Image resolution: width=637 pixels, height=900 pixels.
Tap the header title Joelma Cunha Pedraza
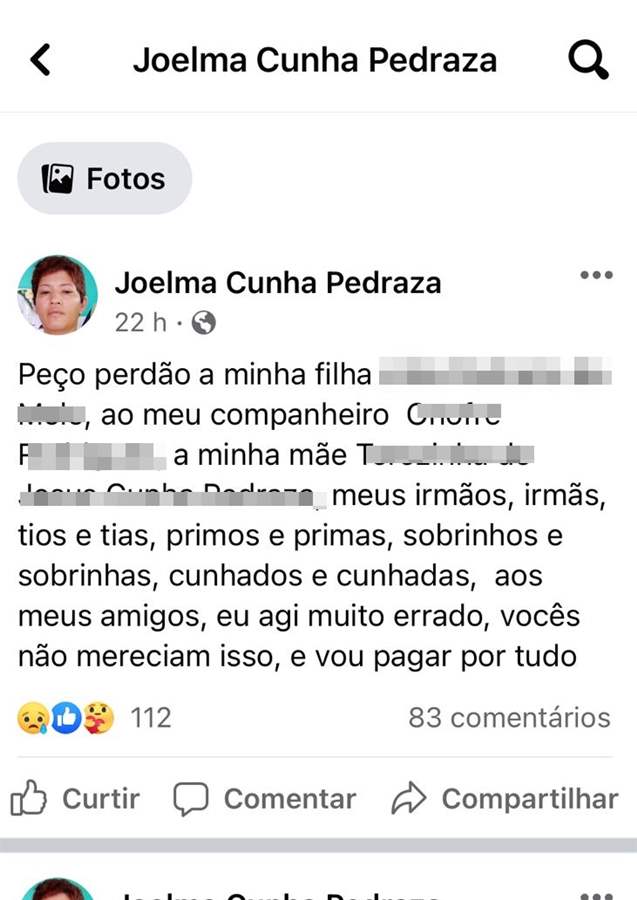315,60
